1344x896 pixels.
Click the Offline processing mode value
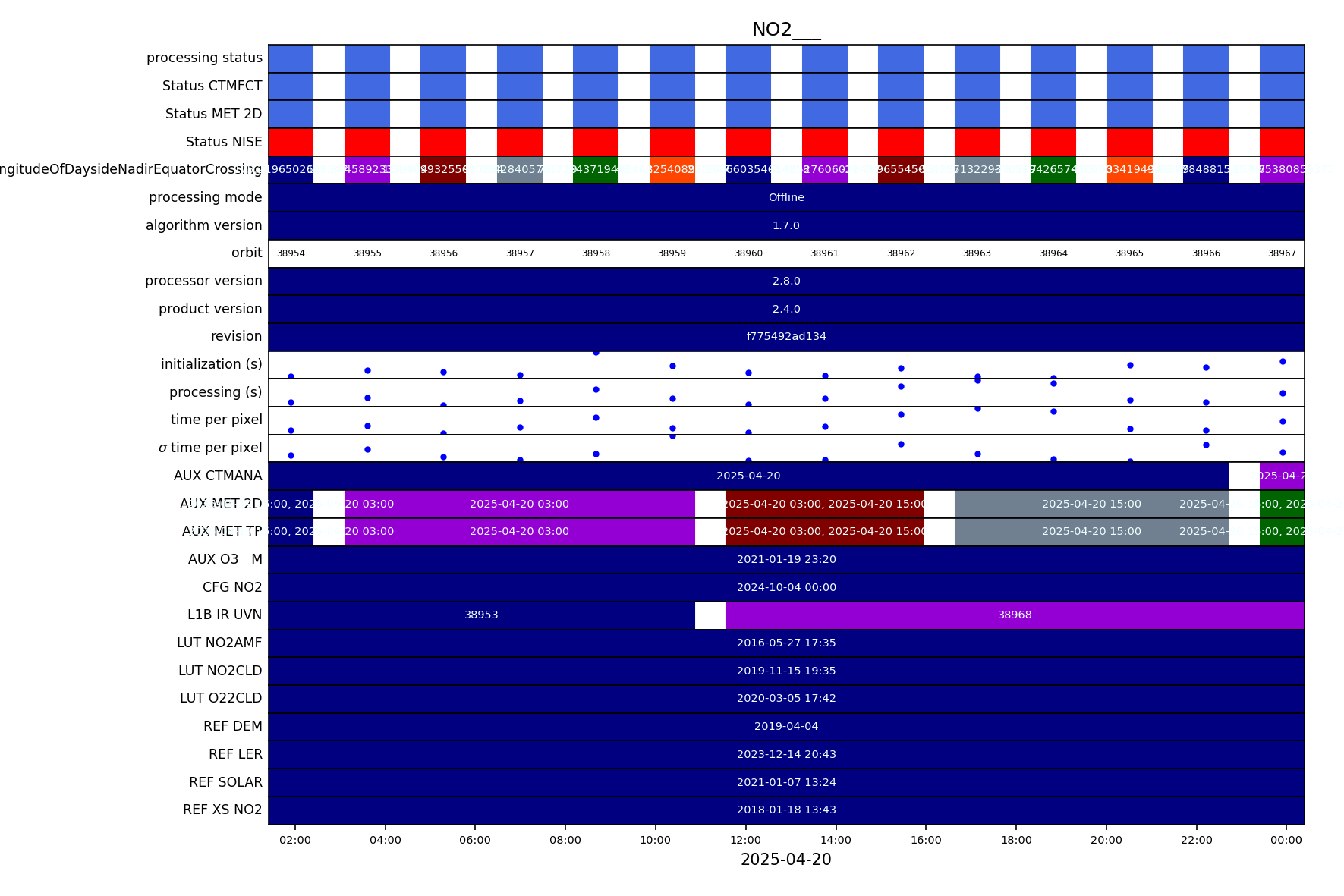point(785,197)
